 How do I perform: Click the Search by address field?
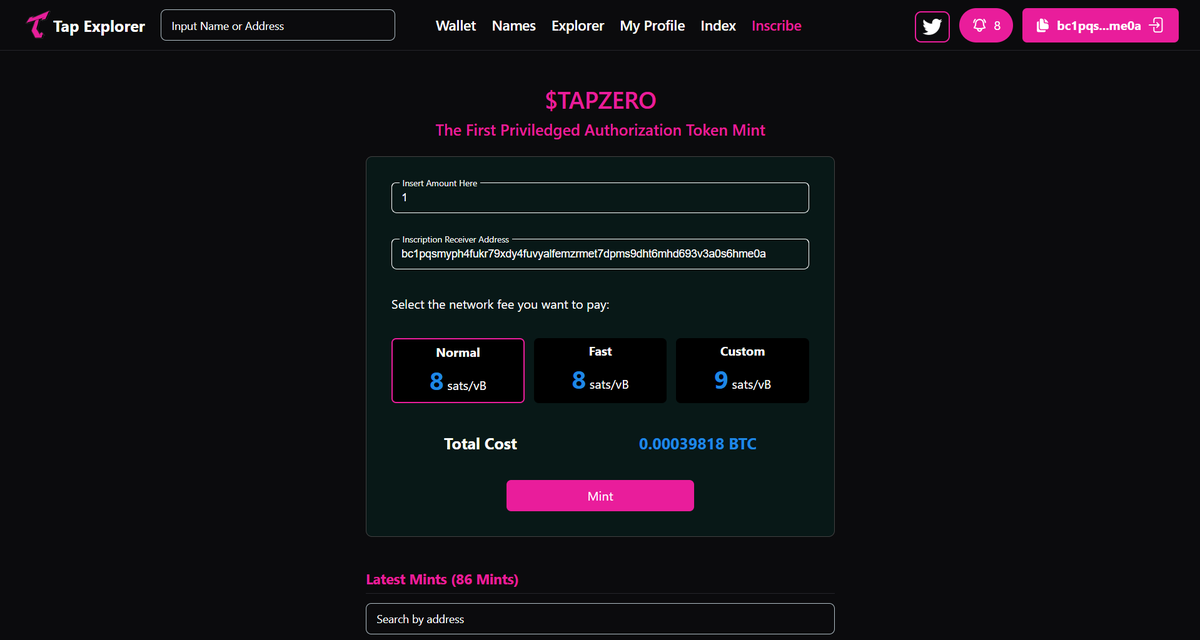[600, 619]
